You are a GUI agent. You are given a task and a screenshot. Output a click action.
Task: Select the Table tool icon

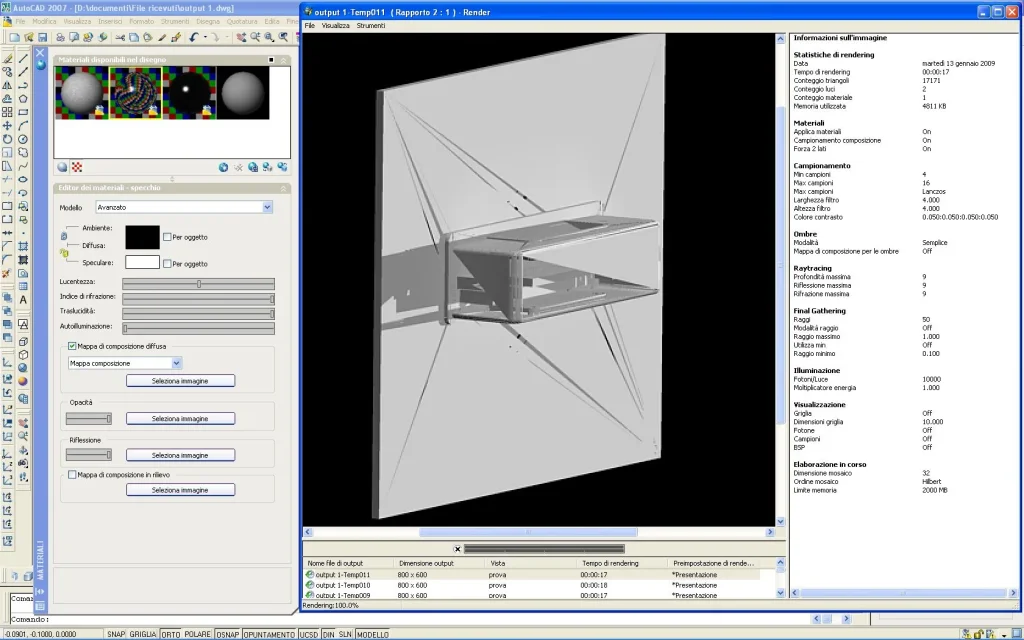[23, 286]
